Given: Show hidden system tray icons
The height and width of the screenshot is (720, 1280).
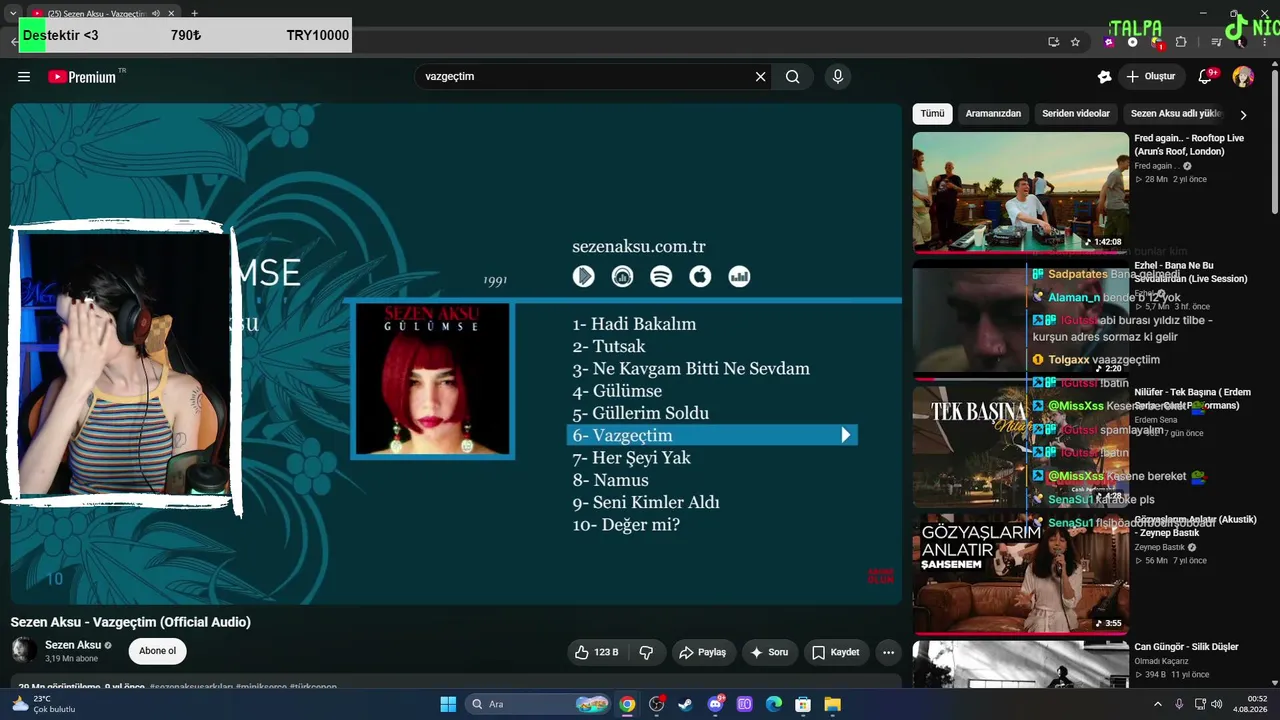Looking at the screenshot, I should [x=1158, y=704].
